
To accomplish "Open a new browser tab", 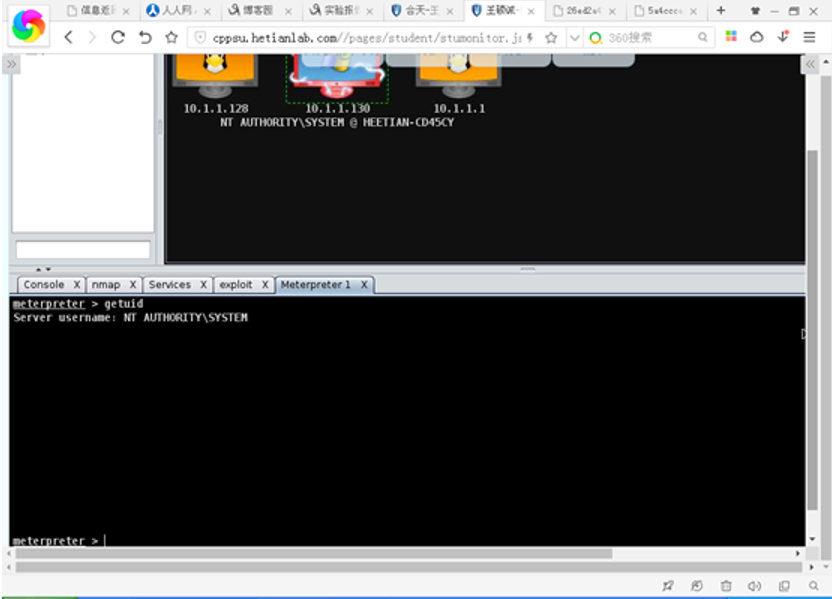I will click(721, 11).
